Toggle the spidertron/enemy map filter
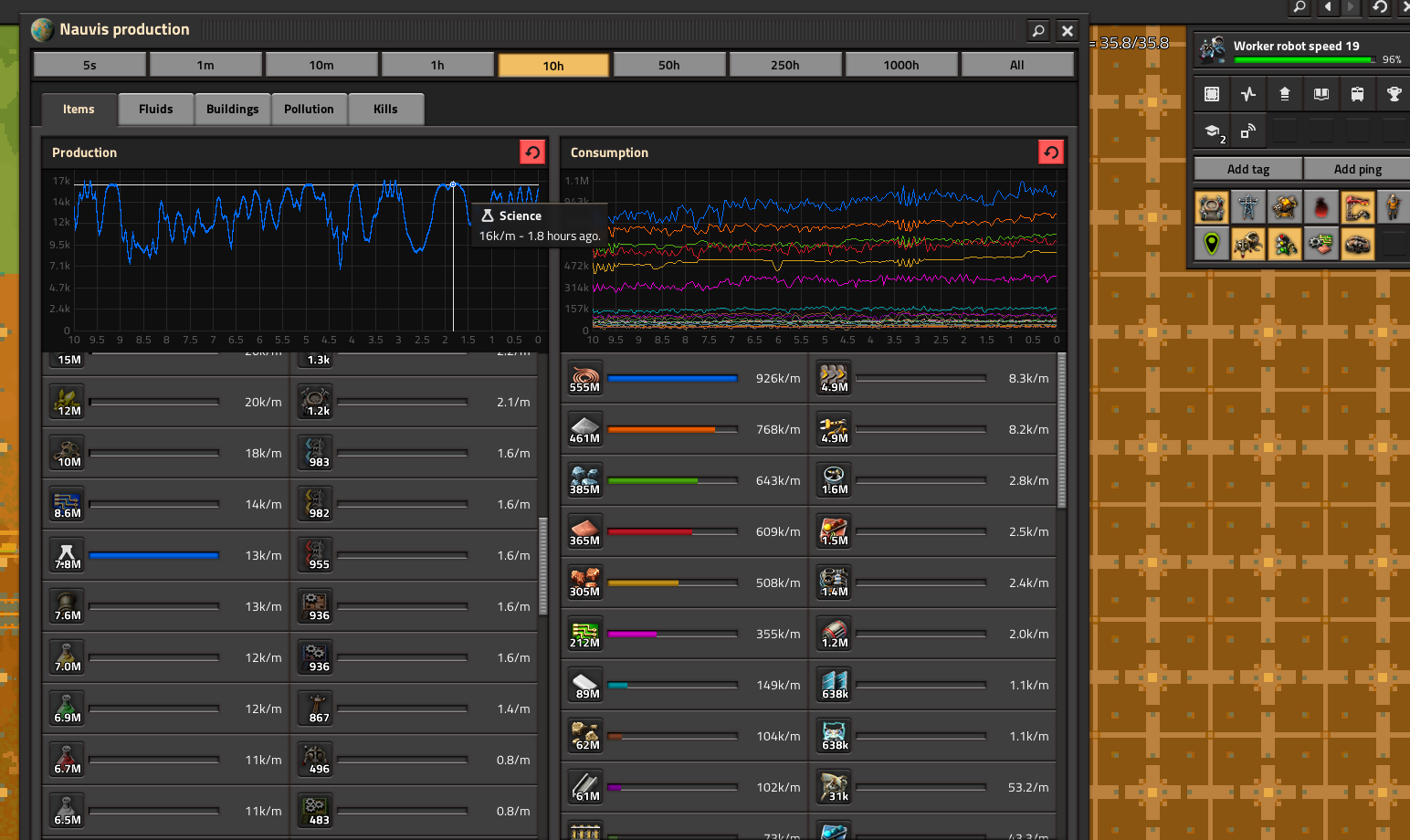1410x840 pixels. [x=1248, y=244]
